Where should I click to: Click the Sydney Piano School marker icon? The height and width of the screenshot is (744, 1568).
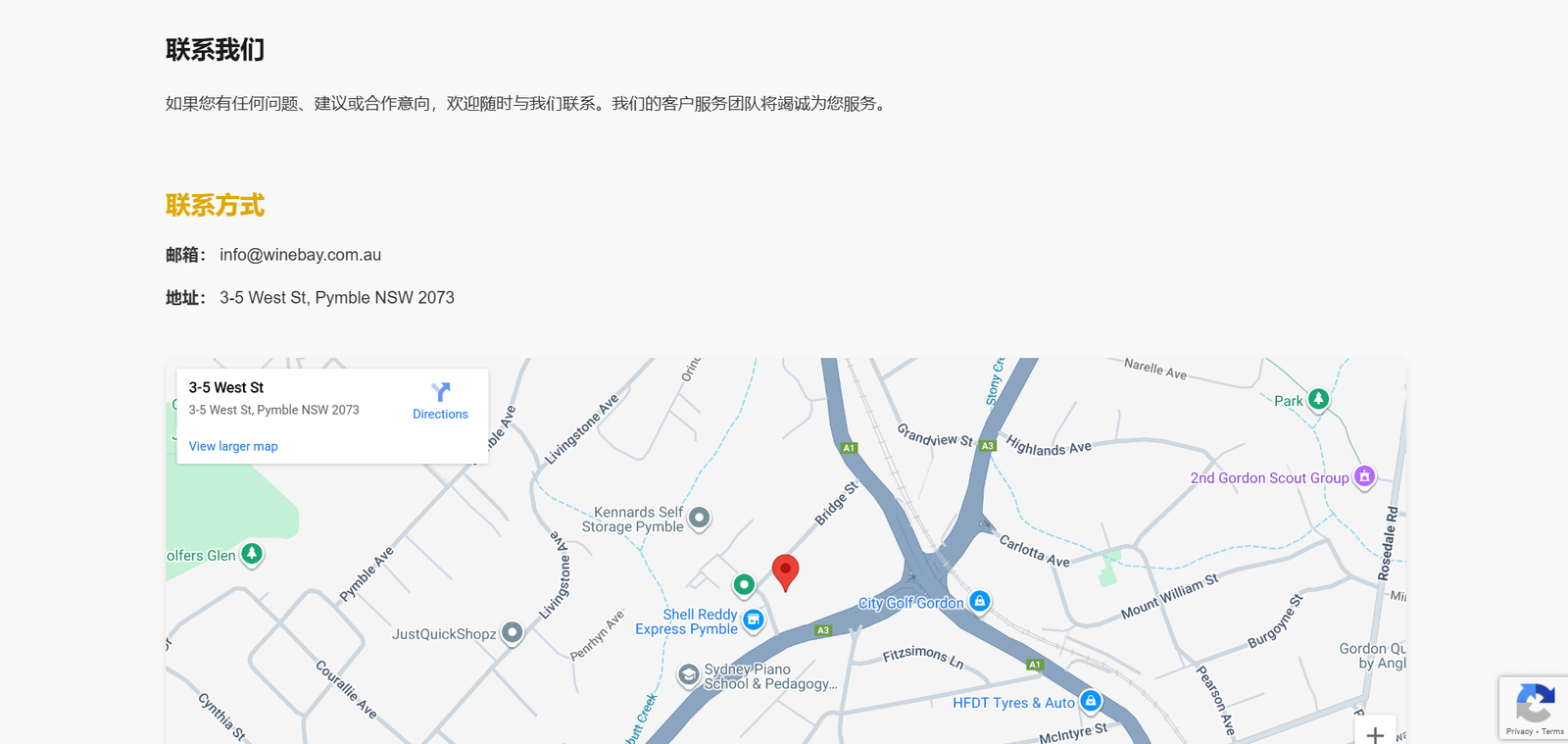click(x=689, y=674)
